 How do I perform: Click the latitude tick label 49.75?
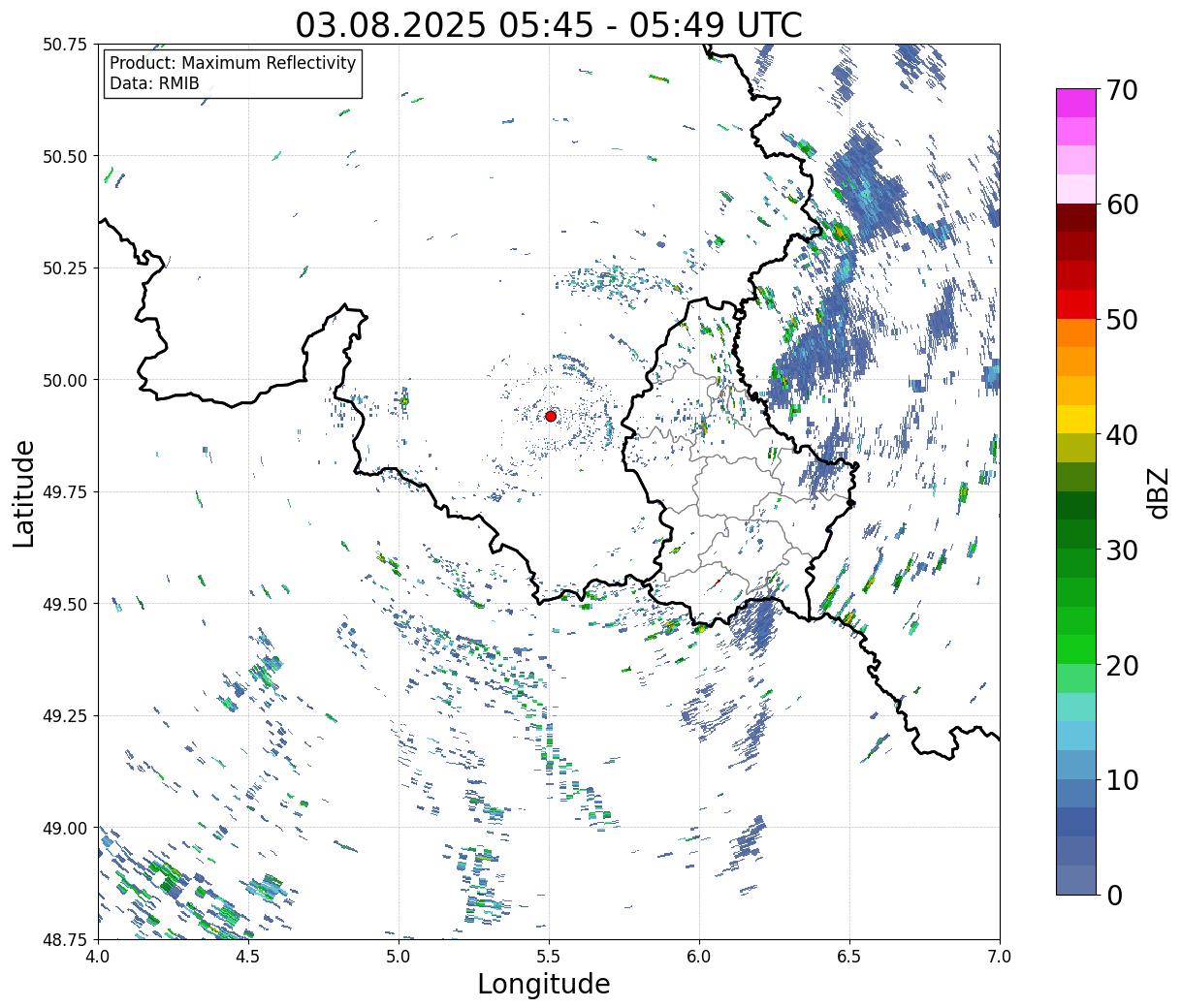tap(65, 492)
